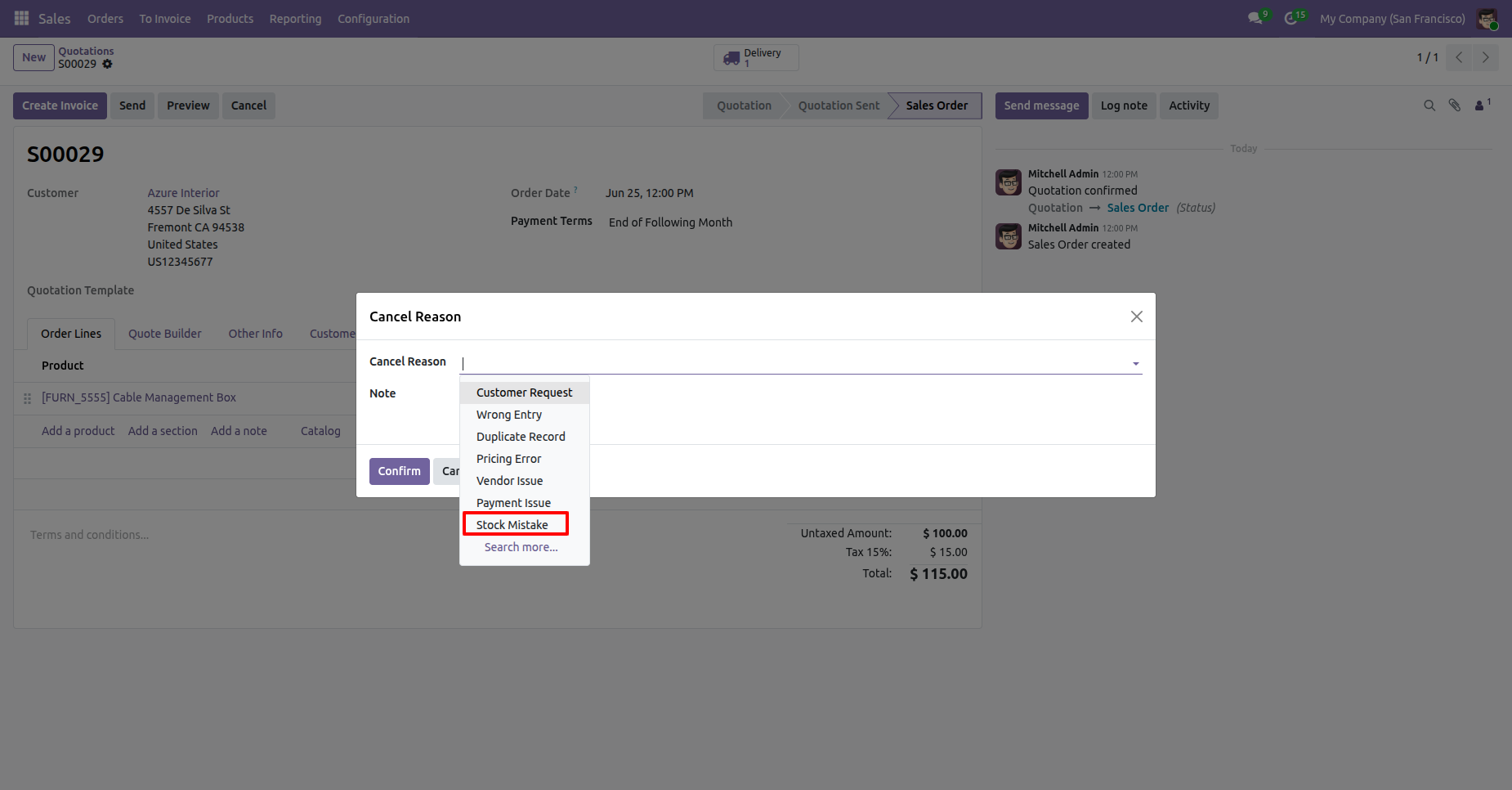
Task: Open Azure Interior customer link
Action: pyautogui.click(x=183, y=193)
